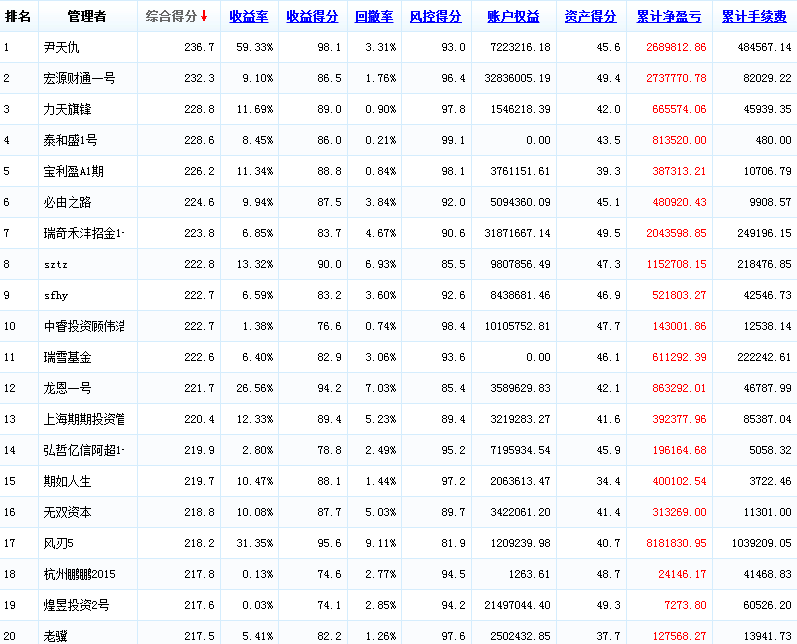797x644 pixels.
Task: Click 累计净盈亏 value 2689812.86
Action: 676,47
